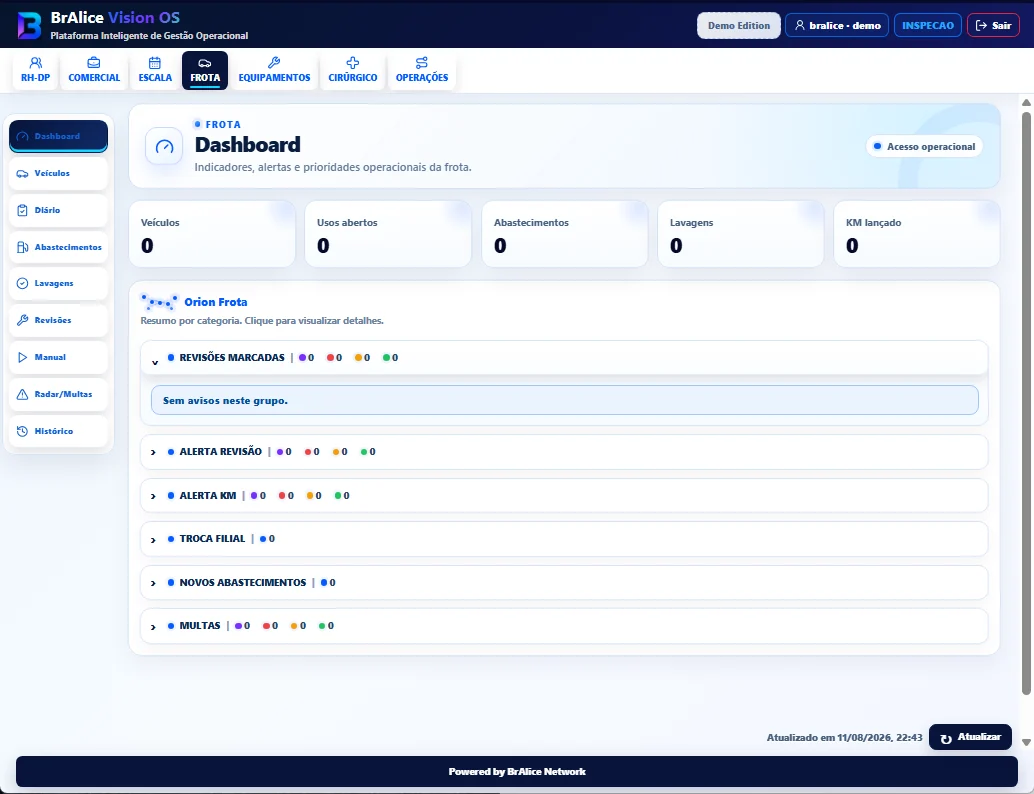Click the Revisões wrench icon in sidebar
The image size is (1034, 794).
pos(22,321)
